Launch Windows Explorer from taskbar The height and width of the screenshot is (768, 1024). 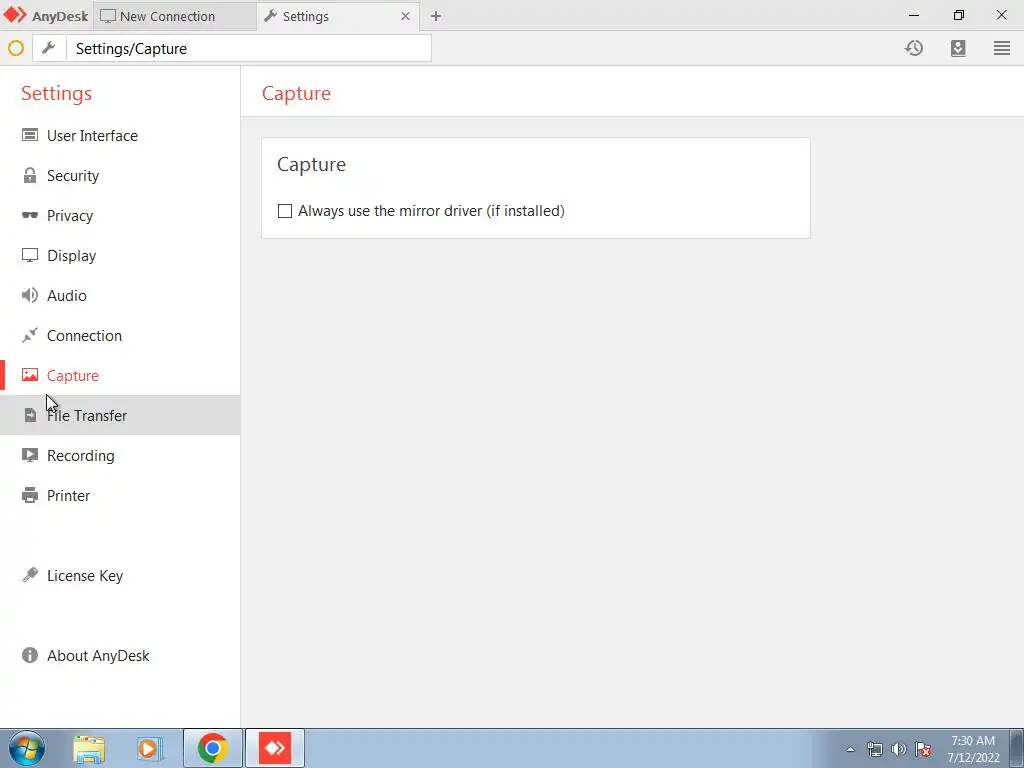point(89,749)
